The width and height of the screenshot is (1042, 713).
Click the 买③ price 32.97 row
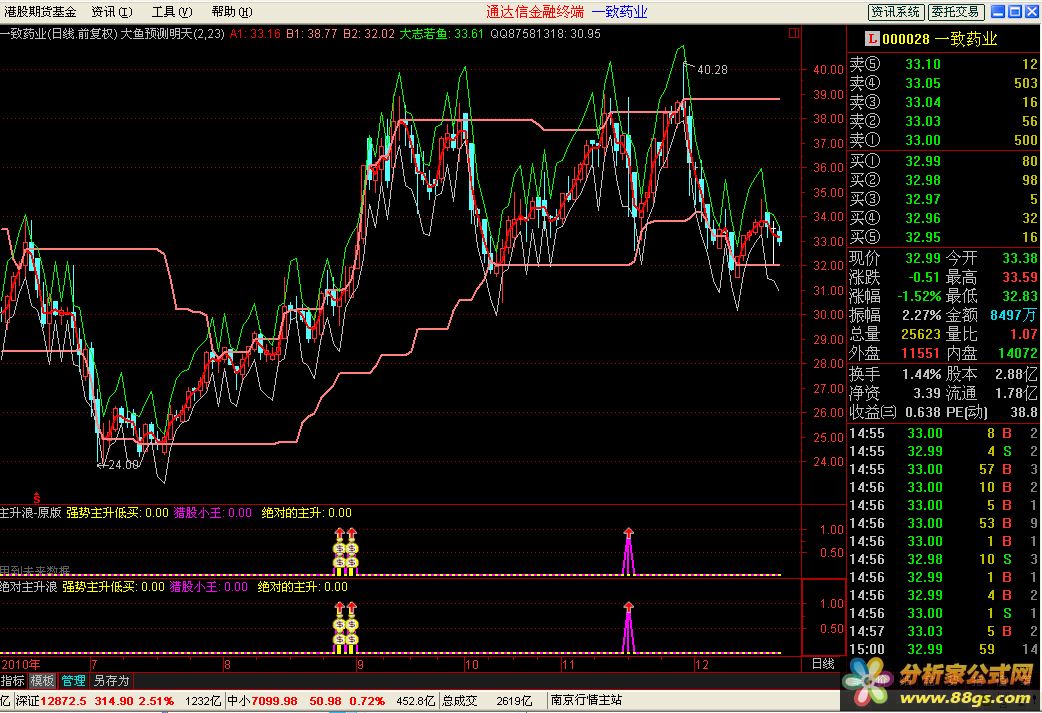point(943,199)
